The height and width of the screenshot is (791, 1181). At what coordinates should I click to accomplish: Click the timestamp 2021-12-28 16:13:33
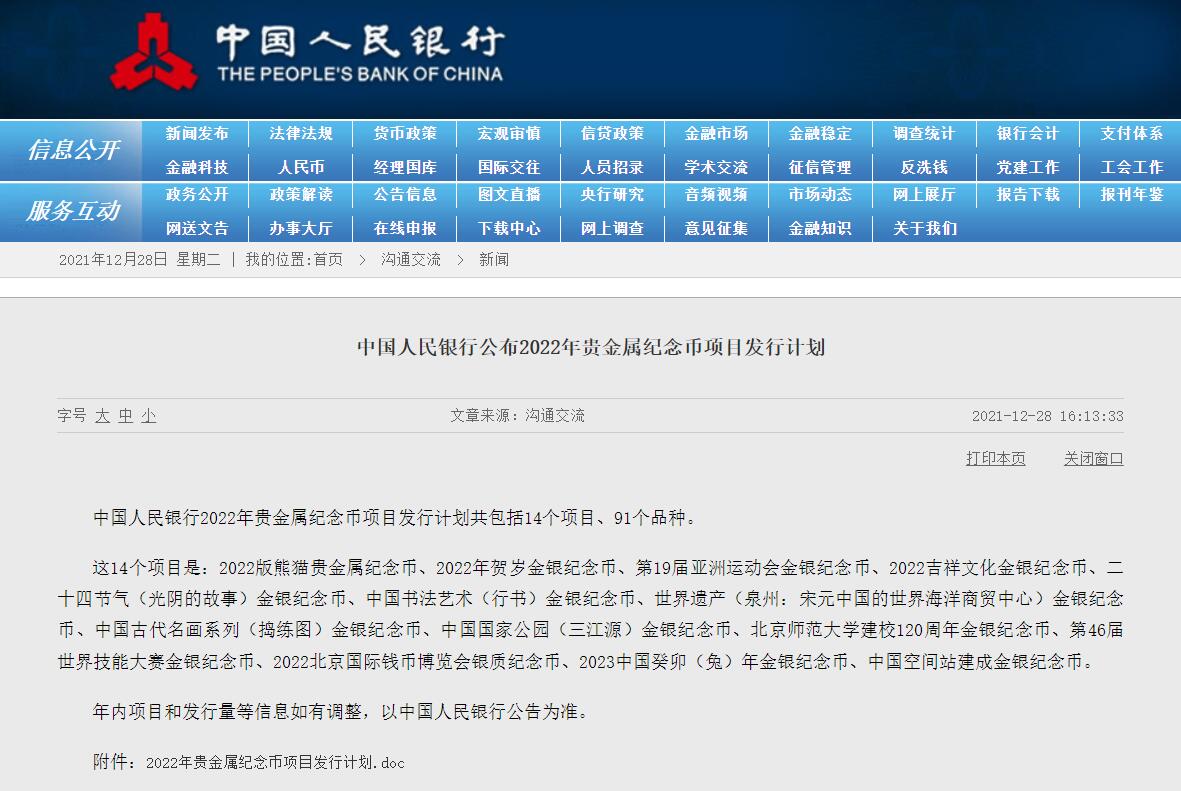pyautogui.click(x=1048, y=416)
